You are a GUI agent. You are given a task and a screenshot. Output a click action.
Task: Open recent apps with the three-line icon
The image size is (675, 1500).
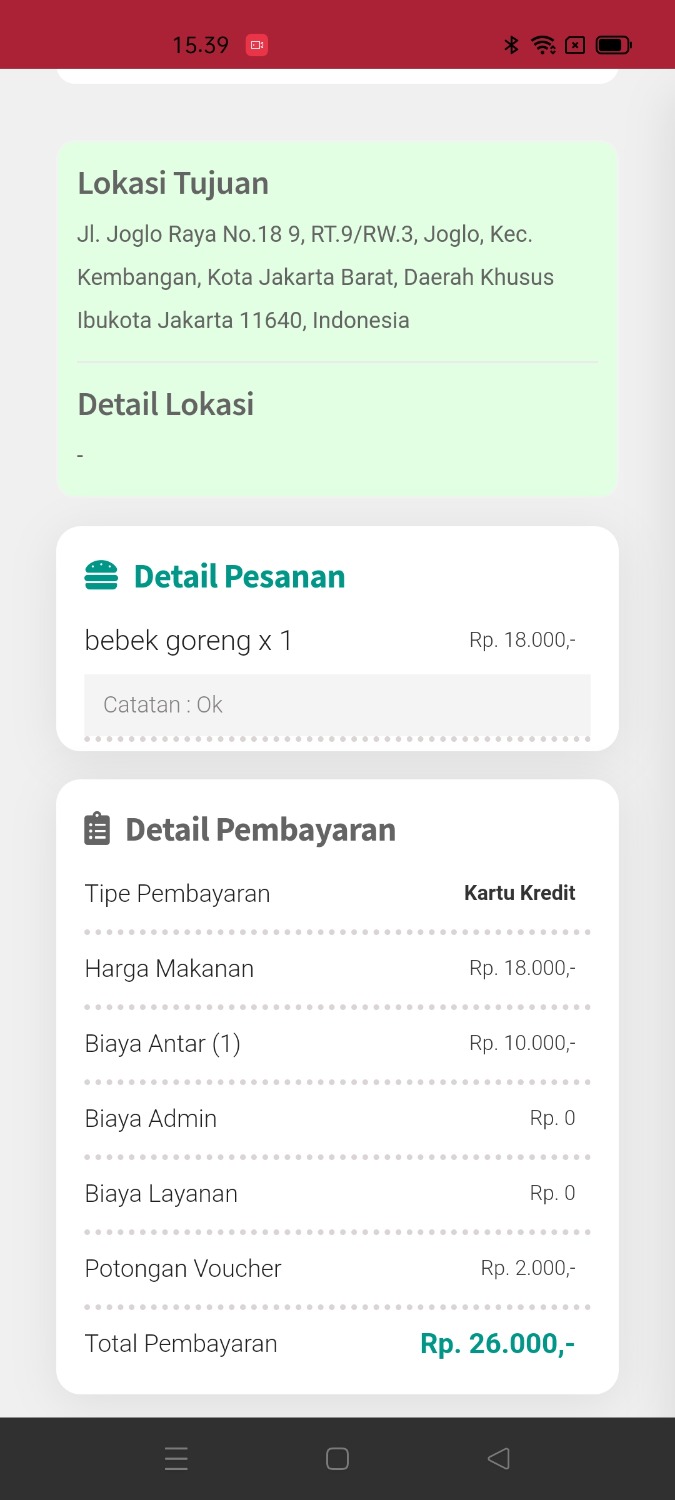[176, 1459]
